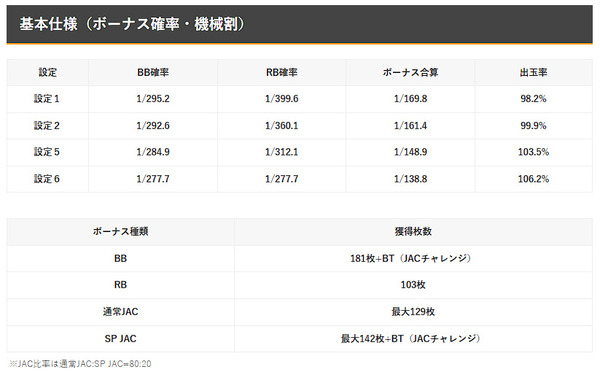Select the value 1/148.9
This screenshot has height=383, width=600.
[411, 152]
